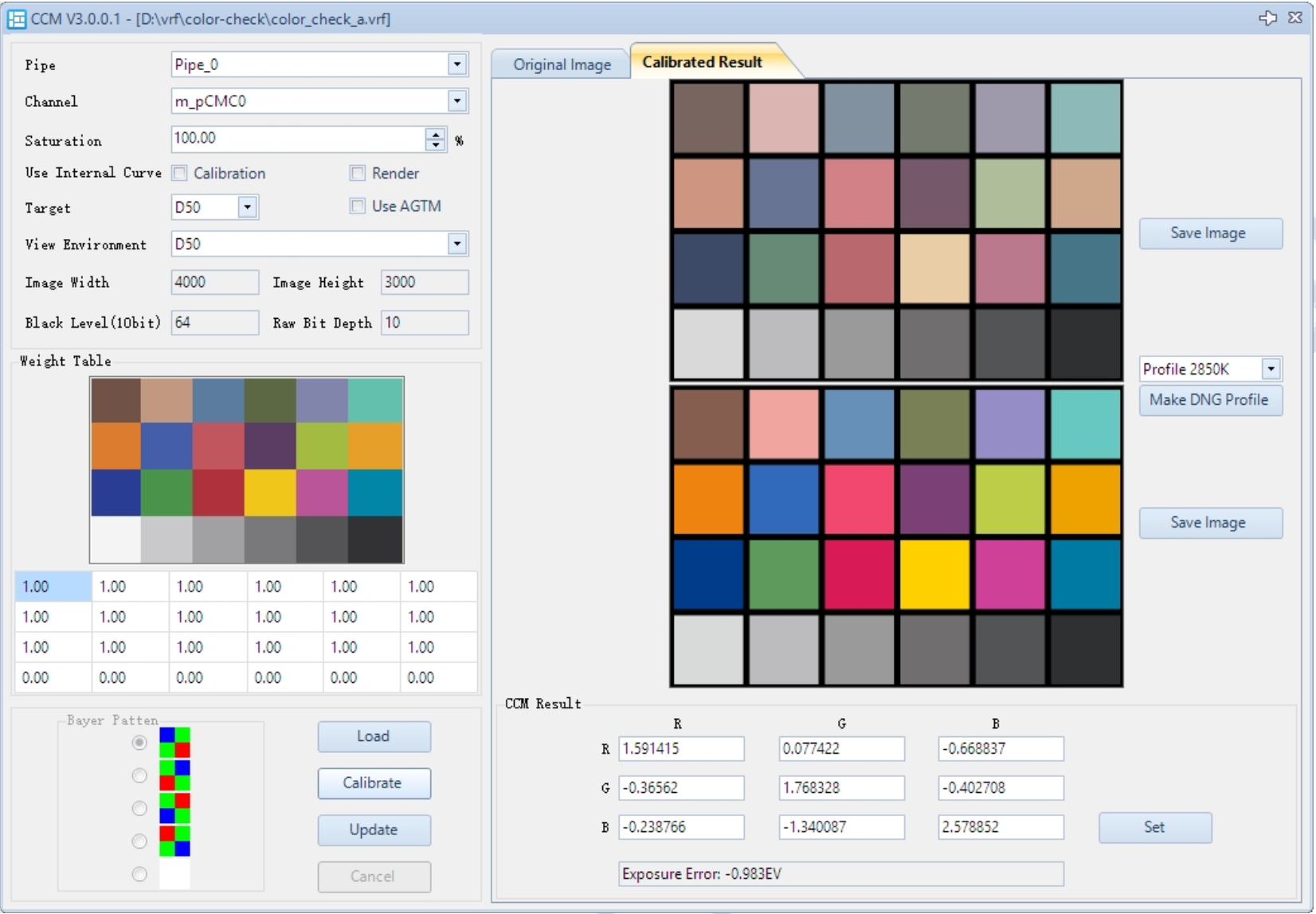Image resolution: width=1316 pixels, height=914 pixels.
Task: Open the Pipe dropdown showing Pipe_0
Action: (456, 65)
